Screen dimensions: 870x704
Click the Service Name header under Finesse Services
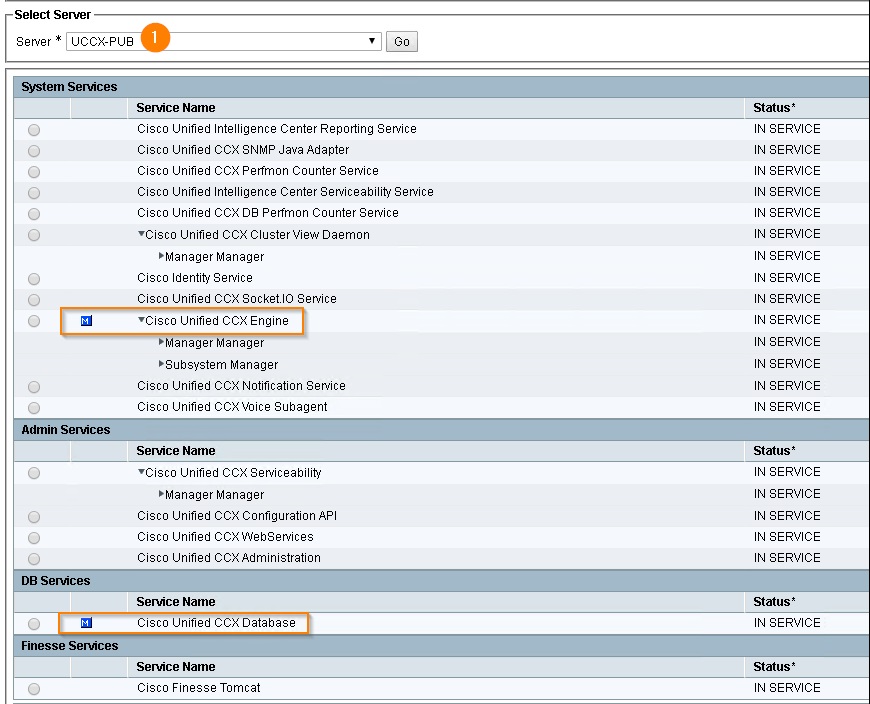(x=176, y=667)
